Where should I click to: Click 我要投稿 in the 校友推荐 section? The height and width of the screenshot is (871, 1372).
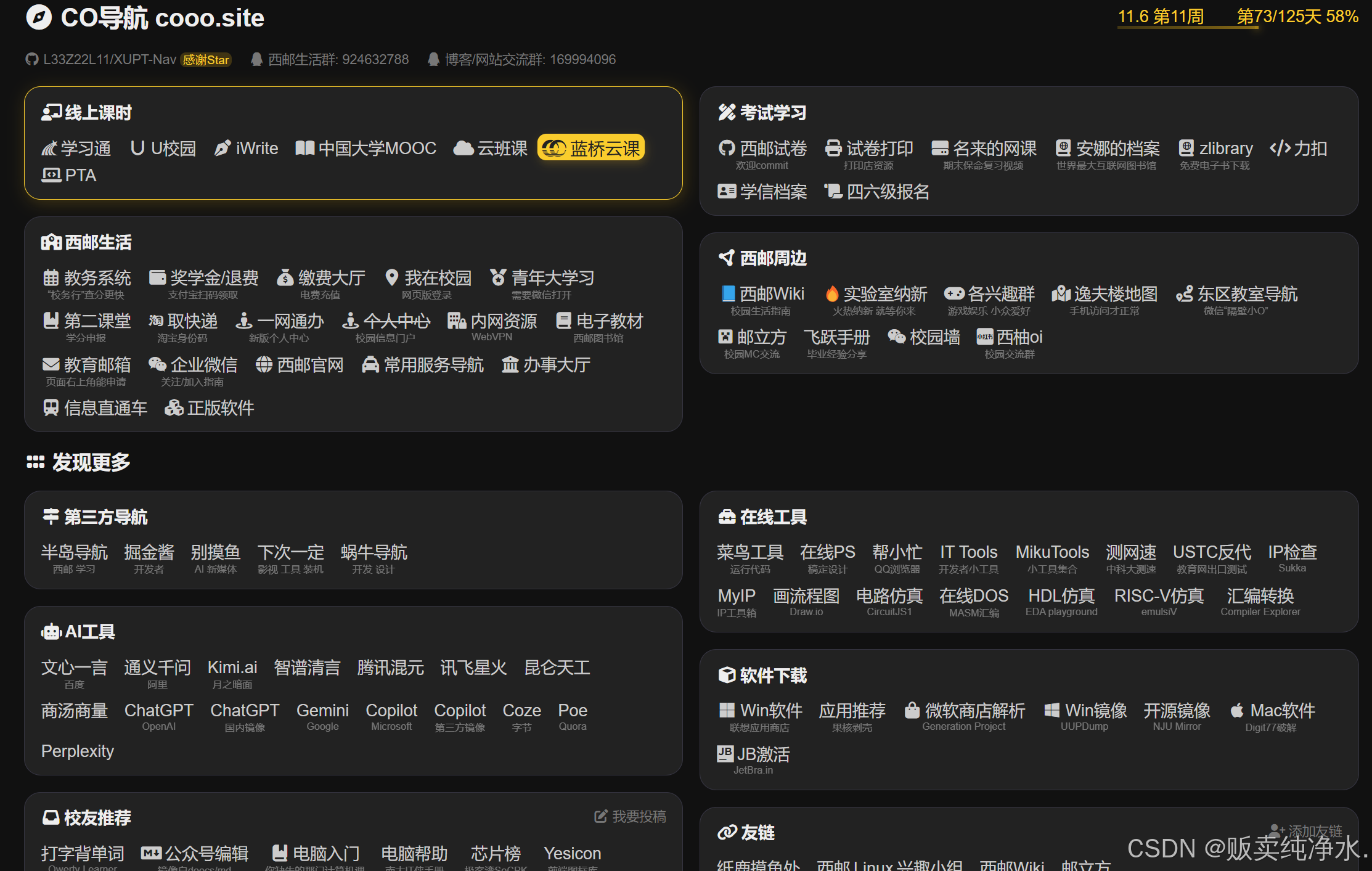tap(631, 816)
